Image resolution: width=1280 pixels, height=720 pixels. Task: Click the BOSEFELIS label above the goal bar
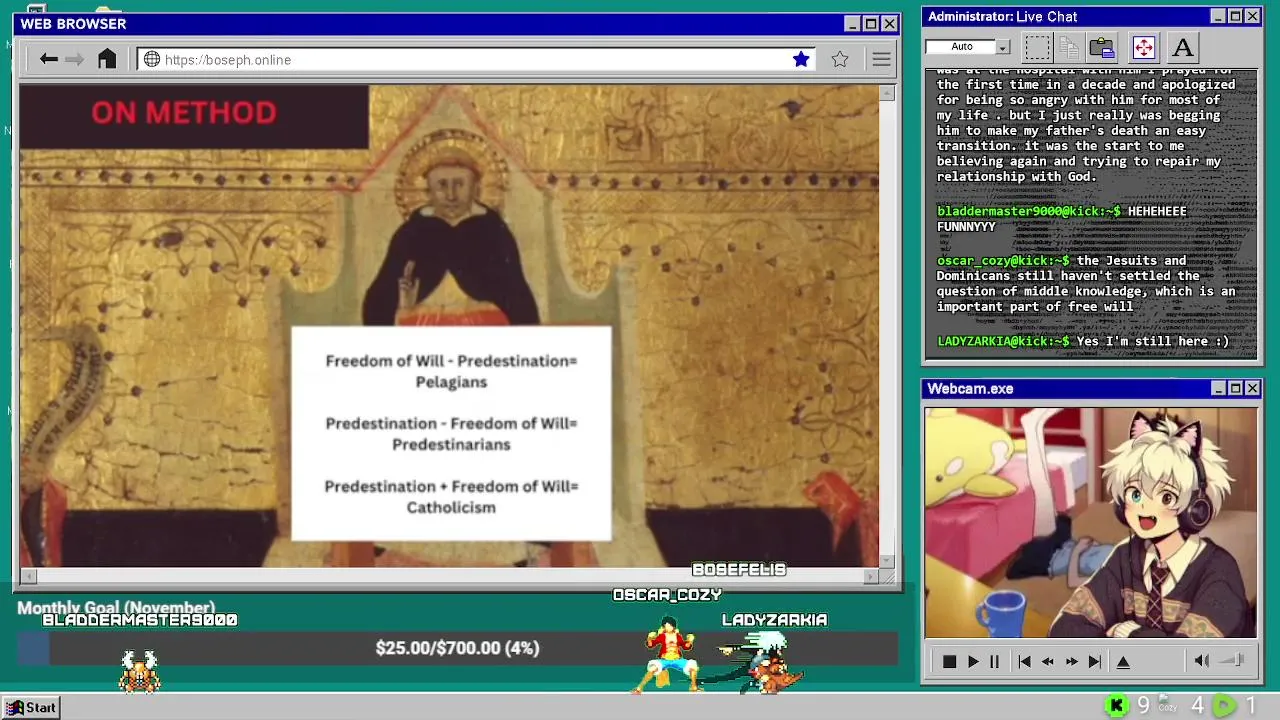[x=739, y=570]
